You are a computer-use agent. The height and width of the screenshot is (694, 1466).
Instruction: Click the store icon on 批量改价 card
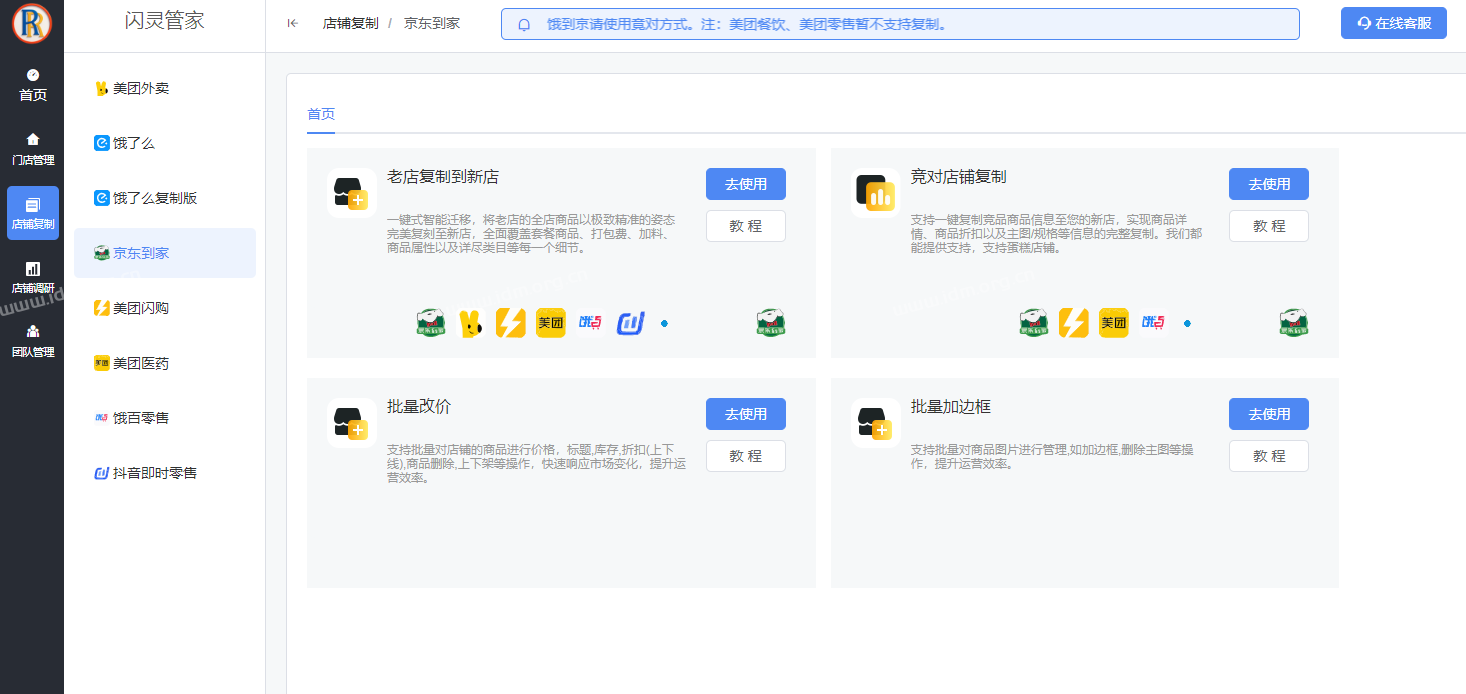point(352,423)
